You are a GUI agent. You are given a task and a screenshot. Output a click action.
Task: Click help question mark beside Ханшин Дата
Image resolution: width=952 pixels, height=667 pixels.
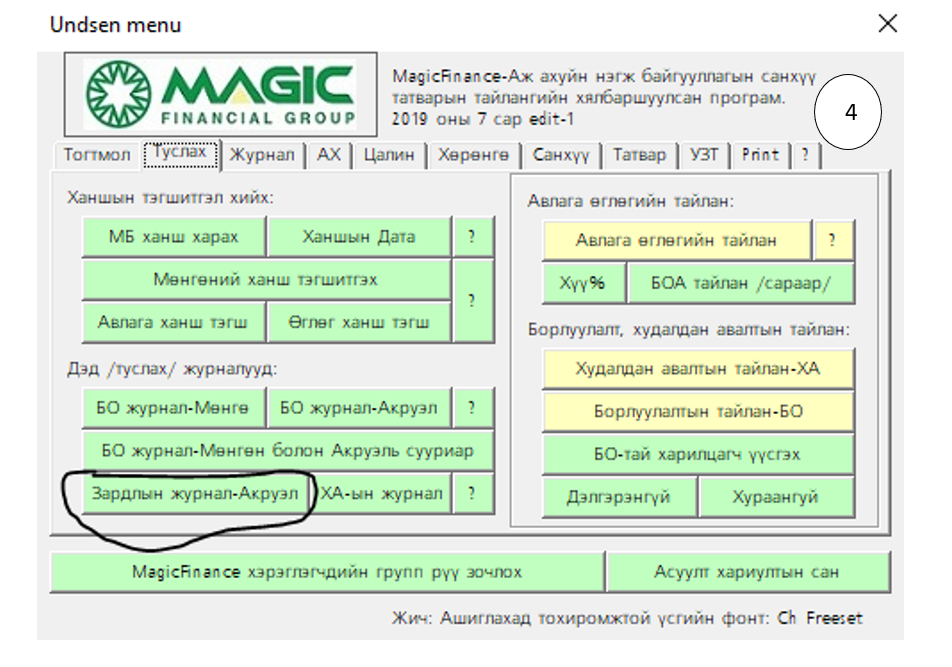pyautogui.click(x=471, y=237)
